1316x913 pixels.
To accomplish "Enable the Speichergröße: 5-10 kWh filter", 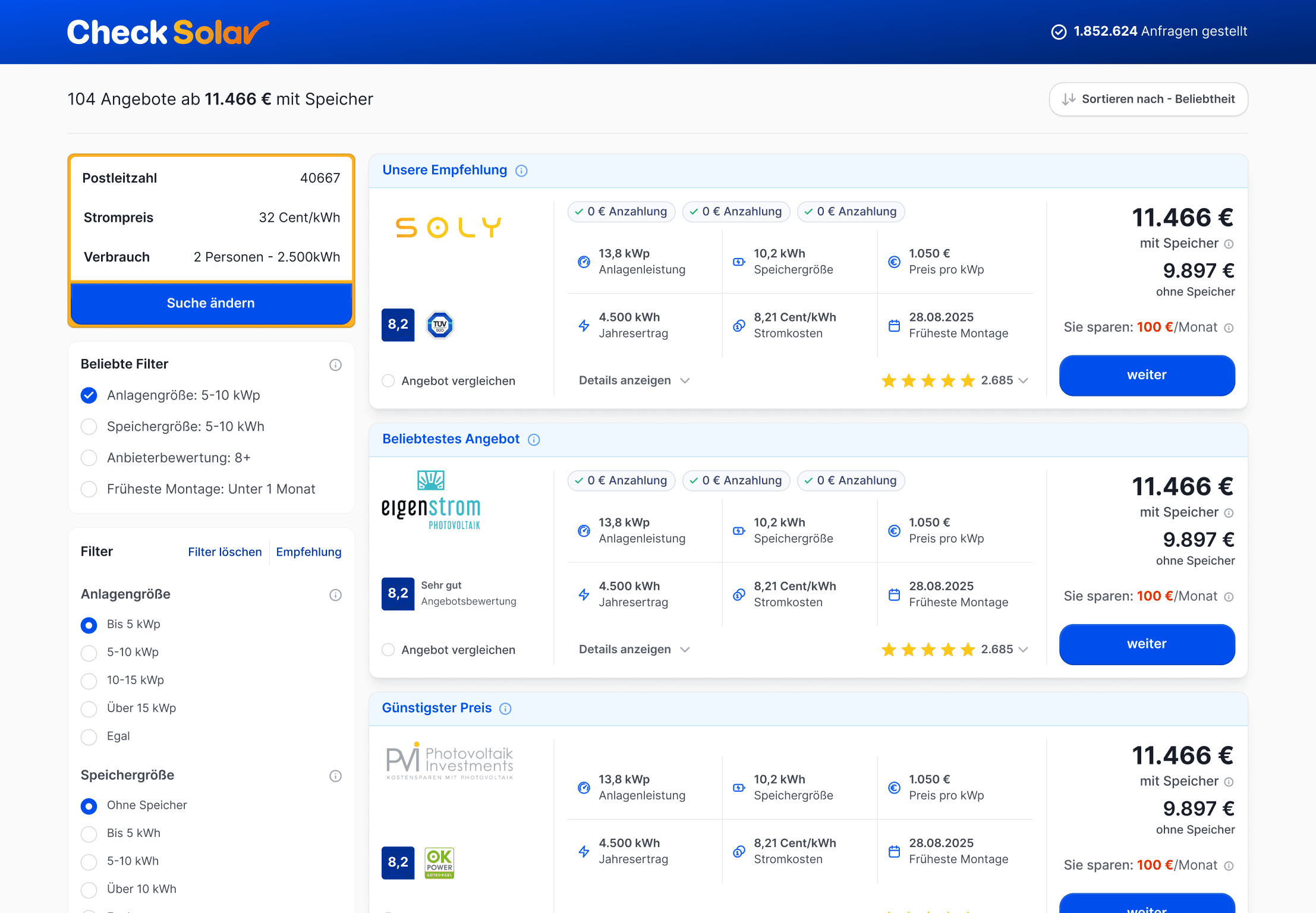I will pyautogui.click(x=89, y=426).
